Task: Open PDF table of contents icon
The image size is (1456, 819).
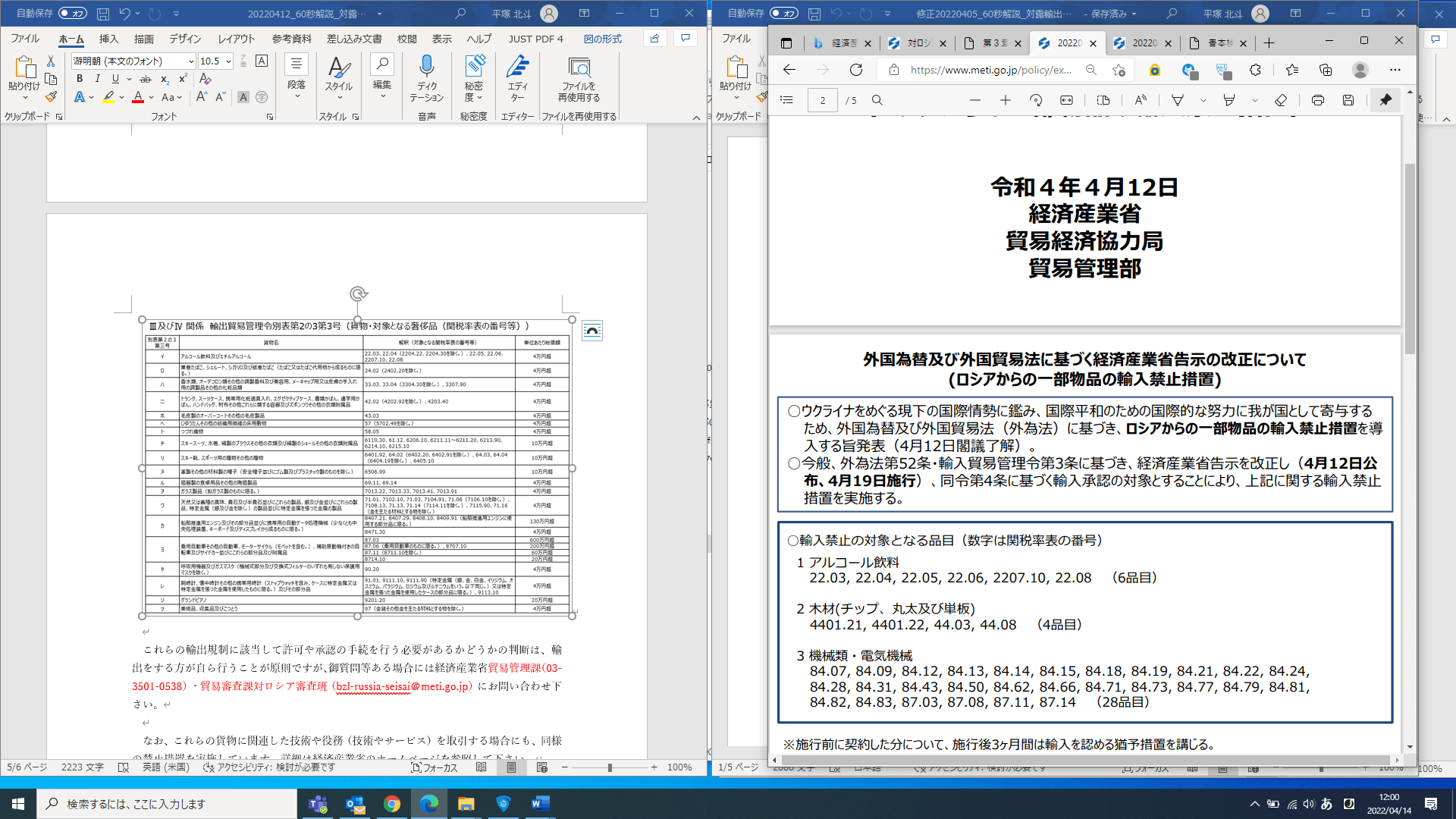Action: (x=786, y=100)
